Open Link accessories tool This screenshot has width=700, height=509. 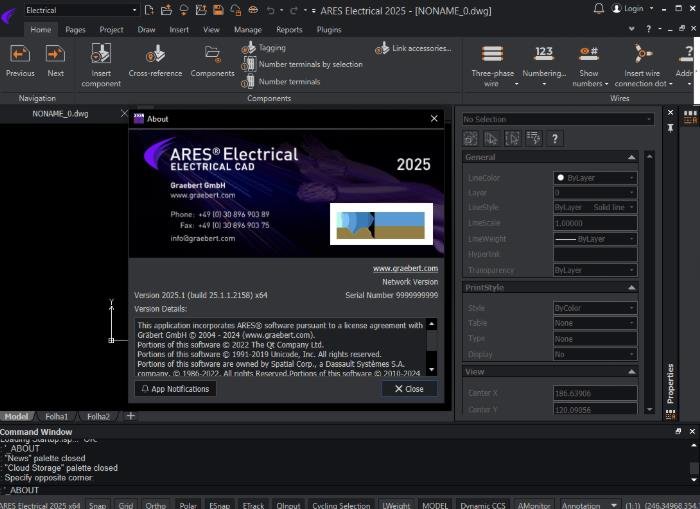click(413, 48)
